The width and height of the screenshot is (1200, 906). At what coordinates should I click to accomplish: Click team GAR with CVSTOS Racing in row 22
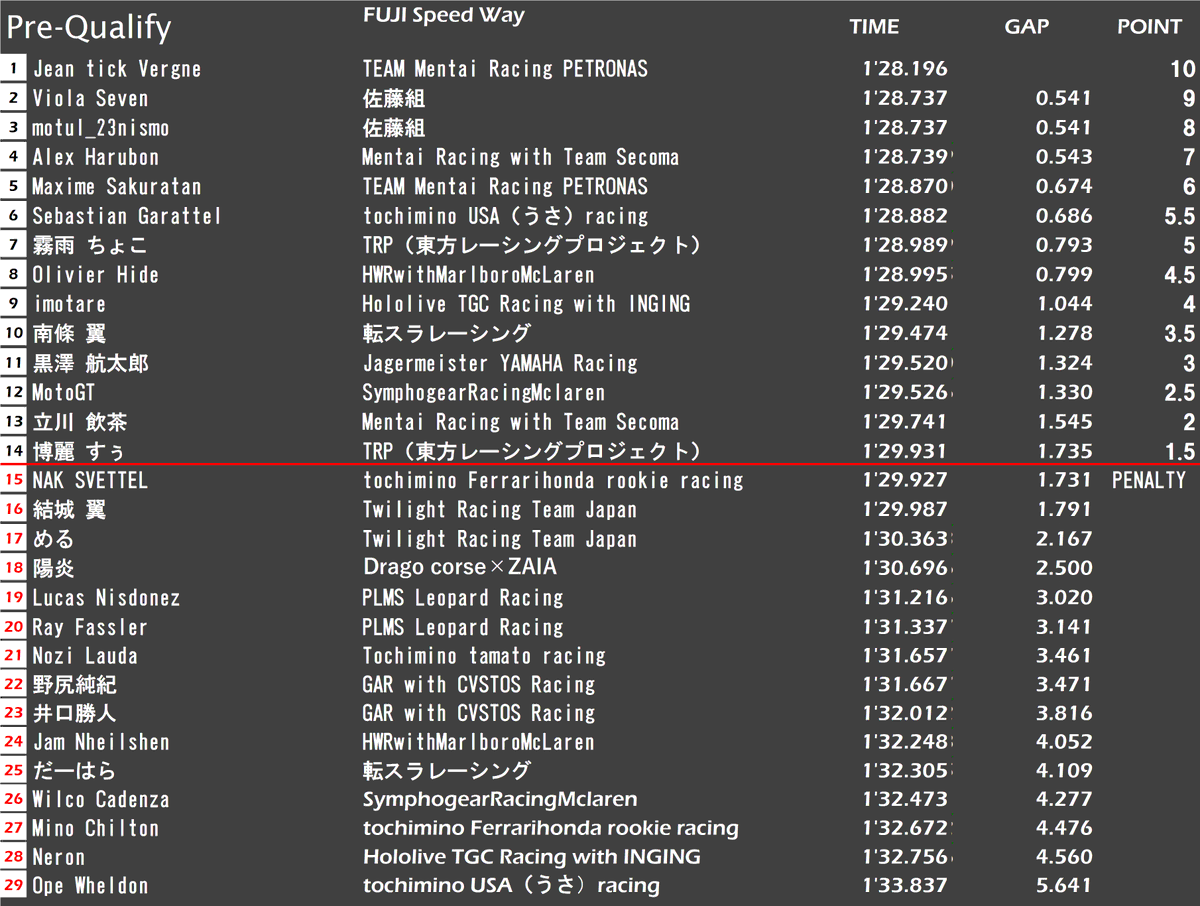[x=479, y=685]
